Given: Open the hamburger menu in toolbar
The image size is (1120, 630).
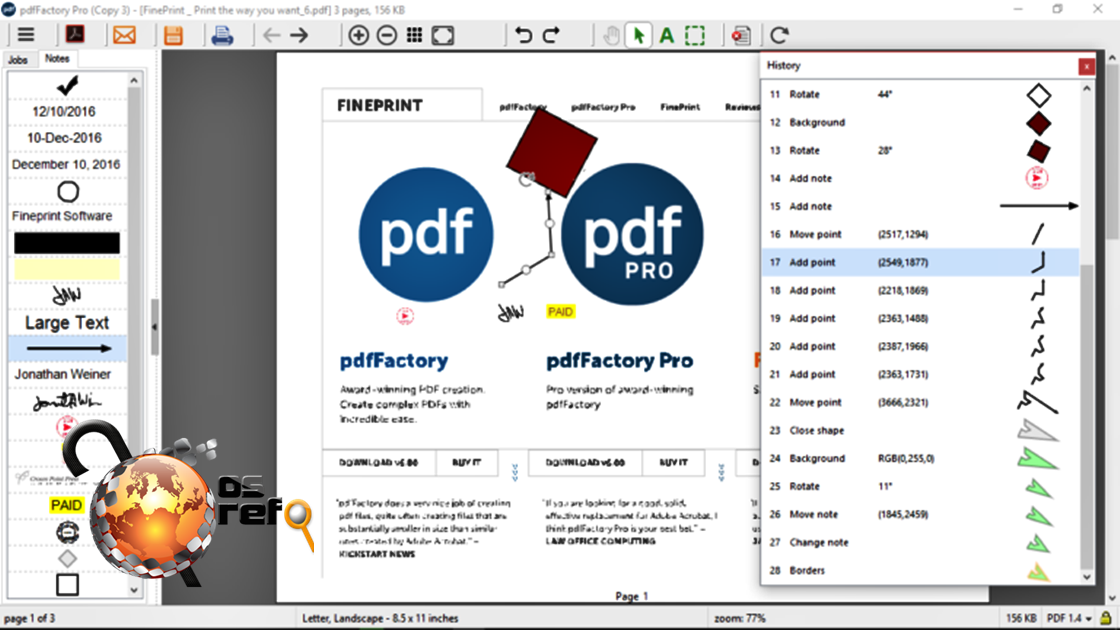Looking at the screenshot, I should pos(26,35).
